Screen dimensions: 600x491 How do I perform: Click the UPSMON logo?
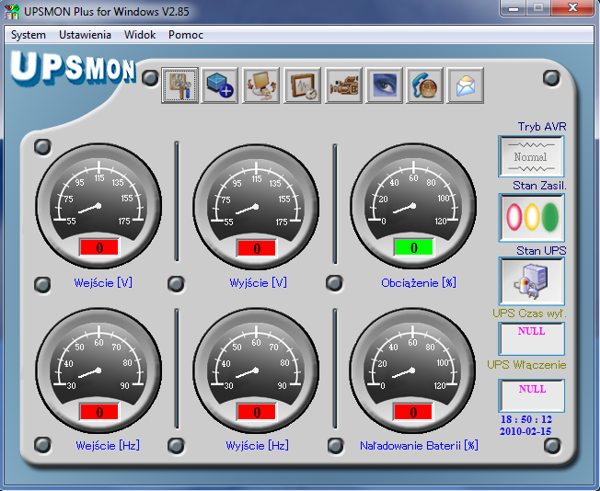(x=73, y=68)
